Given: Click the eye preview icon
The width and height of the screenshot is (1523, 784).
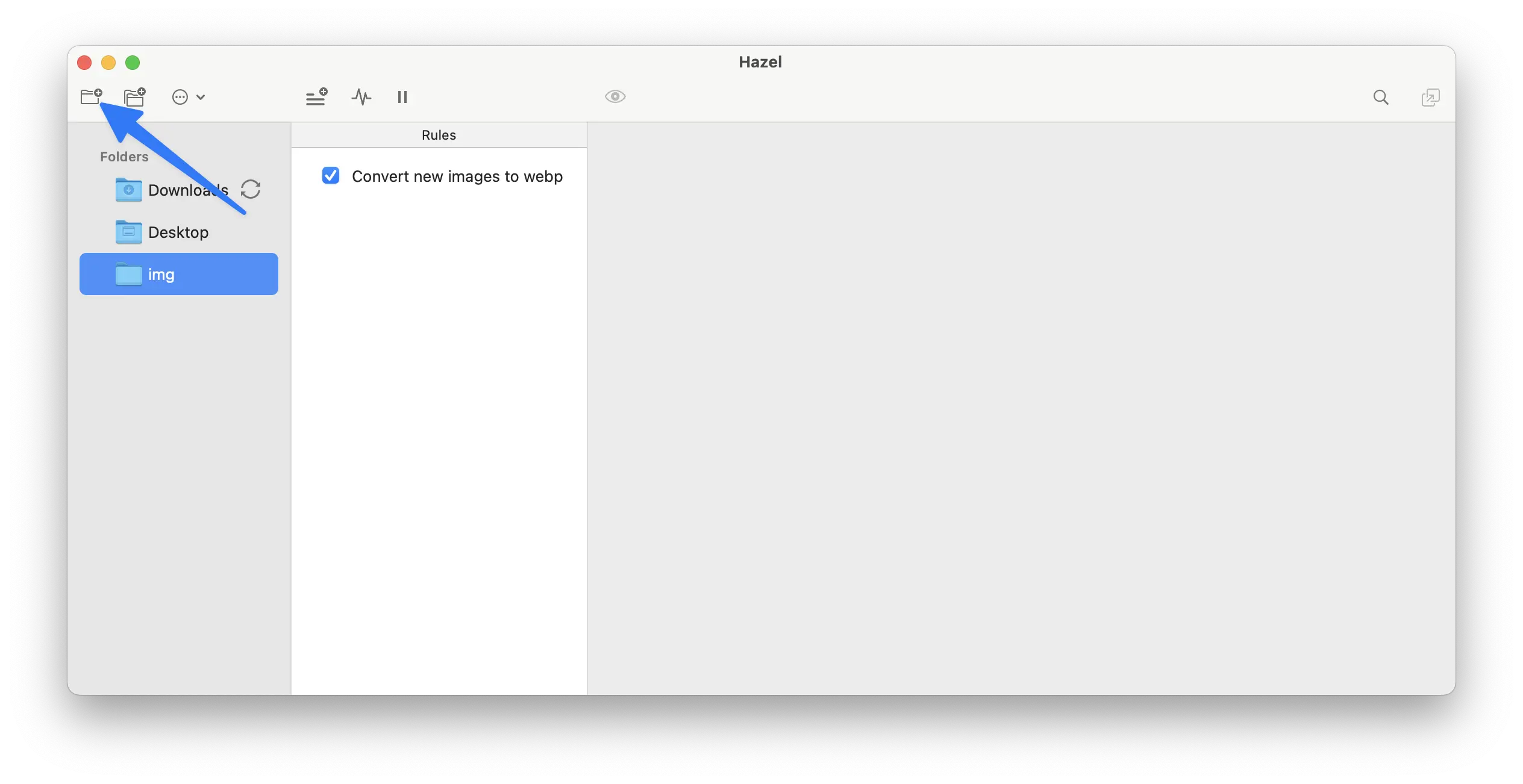Looking at the screenshot, I should pyautogui.click(x=615, y=96).
